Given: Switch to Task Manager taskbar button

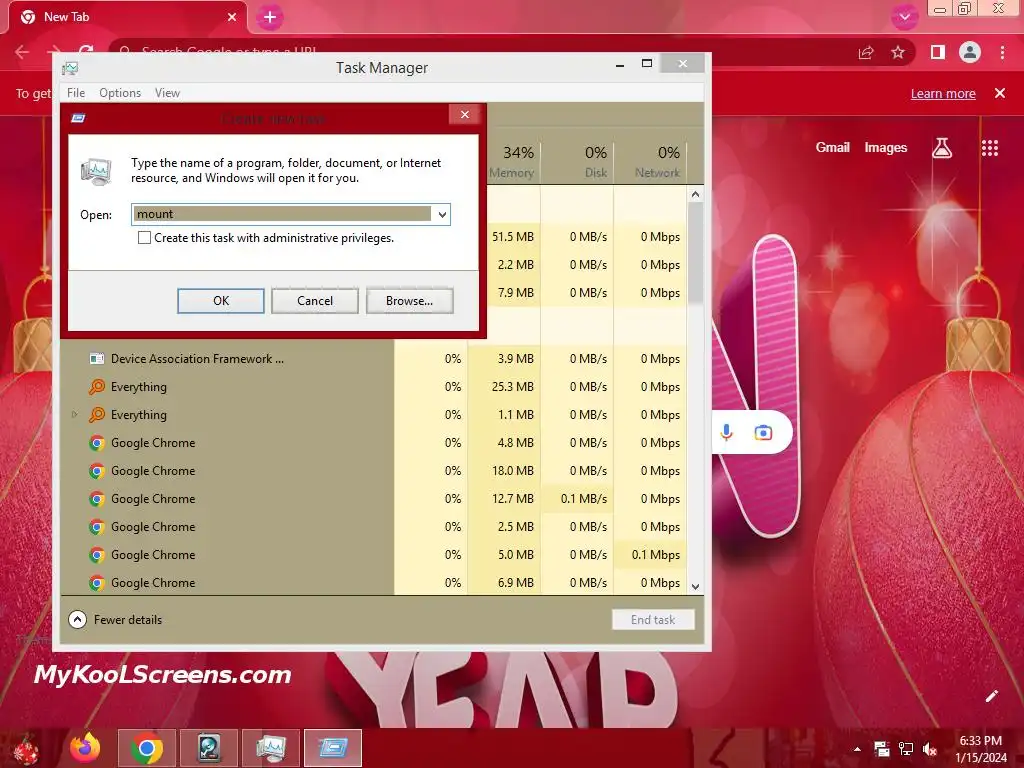Looking at the screenshot, I should point(270,748).
